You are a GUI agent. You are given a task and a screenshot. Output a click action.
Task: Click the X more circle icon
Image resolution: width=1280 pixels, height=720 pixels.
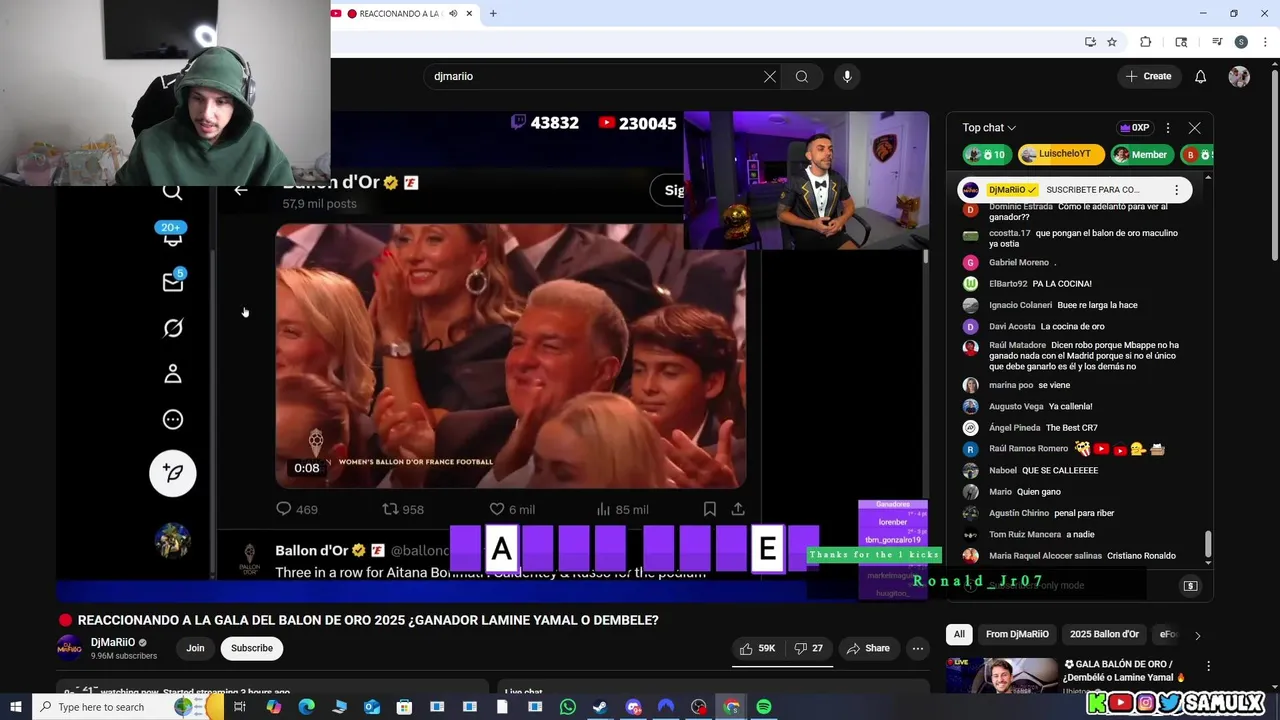(x=173, y=419)
